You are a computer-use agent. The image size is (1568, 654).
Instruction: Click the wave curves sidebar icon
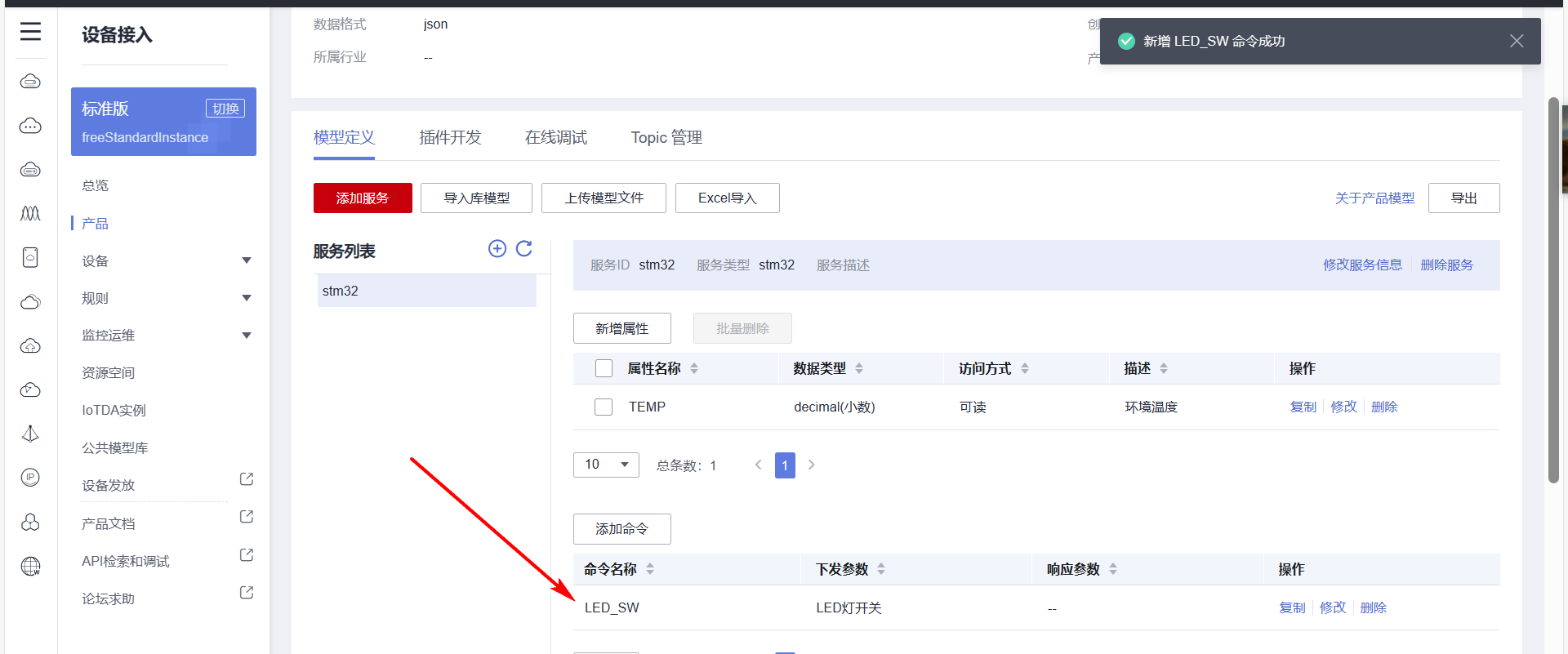30,214
